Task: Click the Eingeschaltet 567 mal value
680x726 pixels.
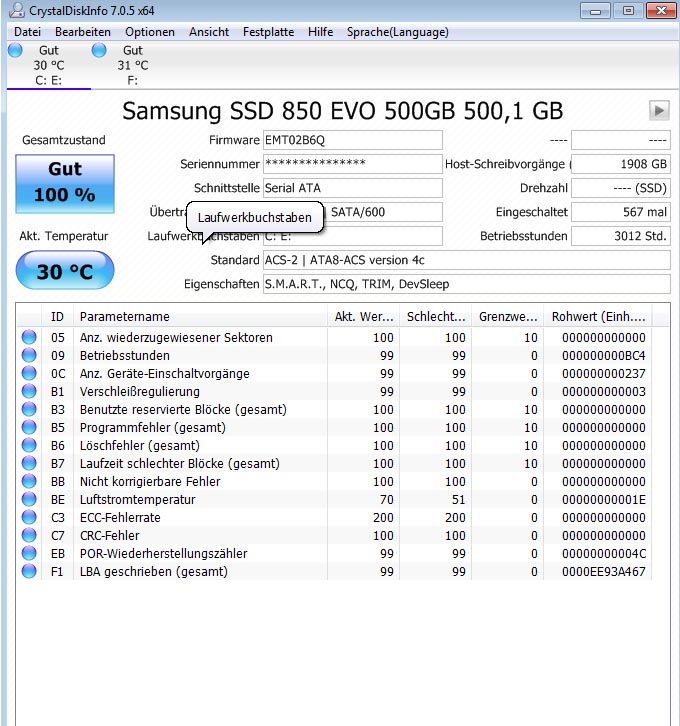Action: 621,212
